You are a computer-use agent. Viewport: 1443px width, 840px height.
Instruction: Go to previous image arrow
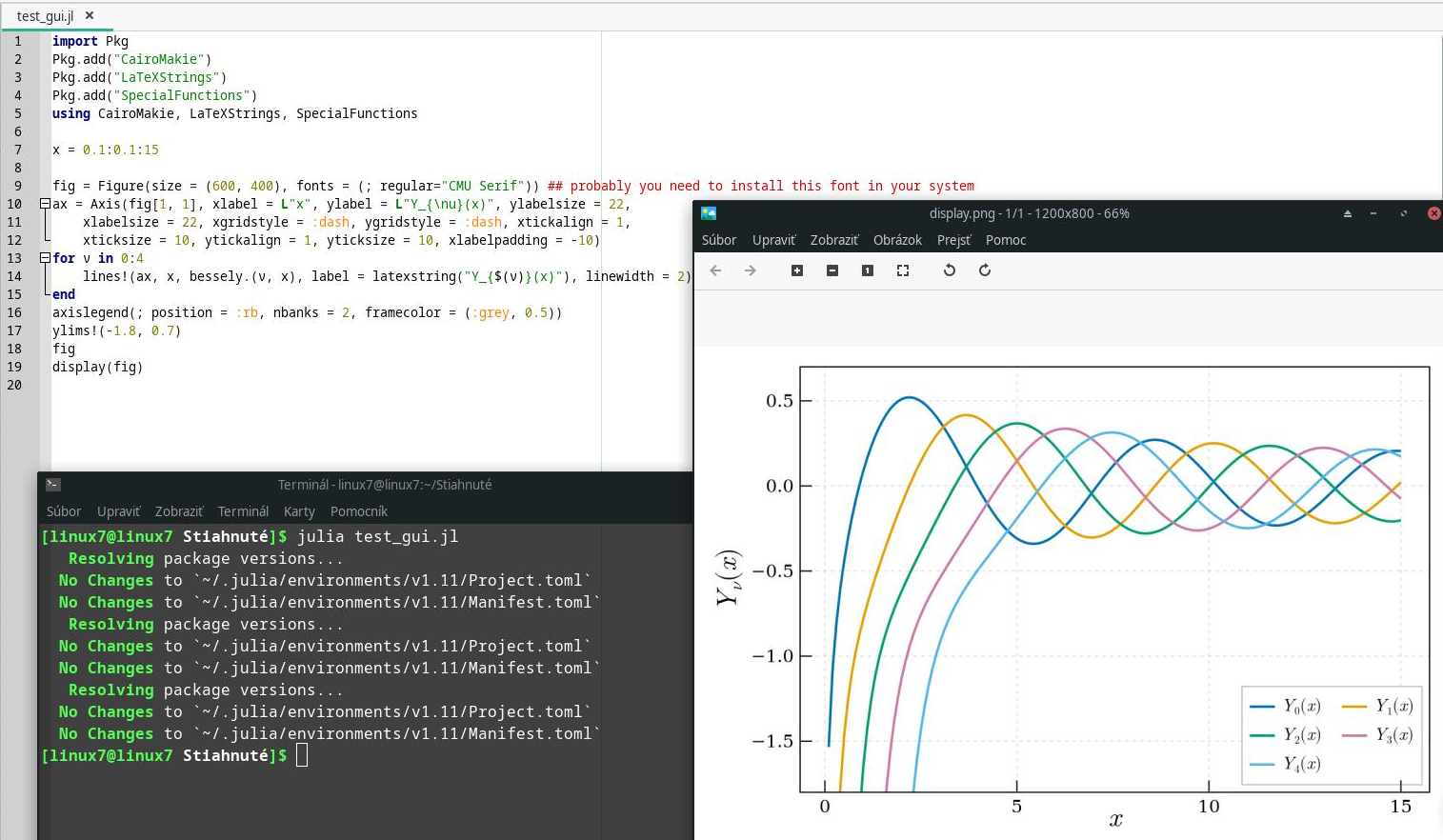716,270
